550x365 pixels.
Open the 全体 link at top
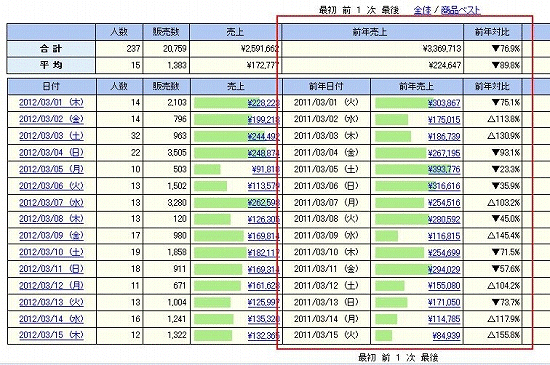click(422, 10)
